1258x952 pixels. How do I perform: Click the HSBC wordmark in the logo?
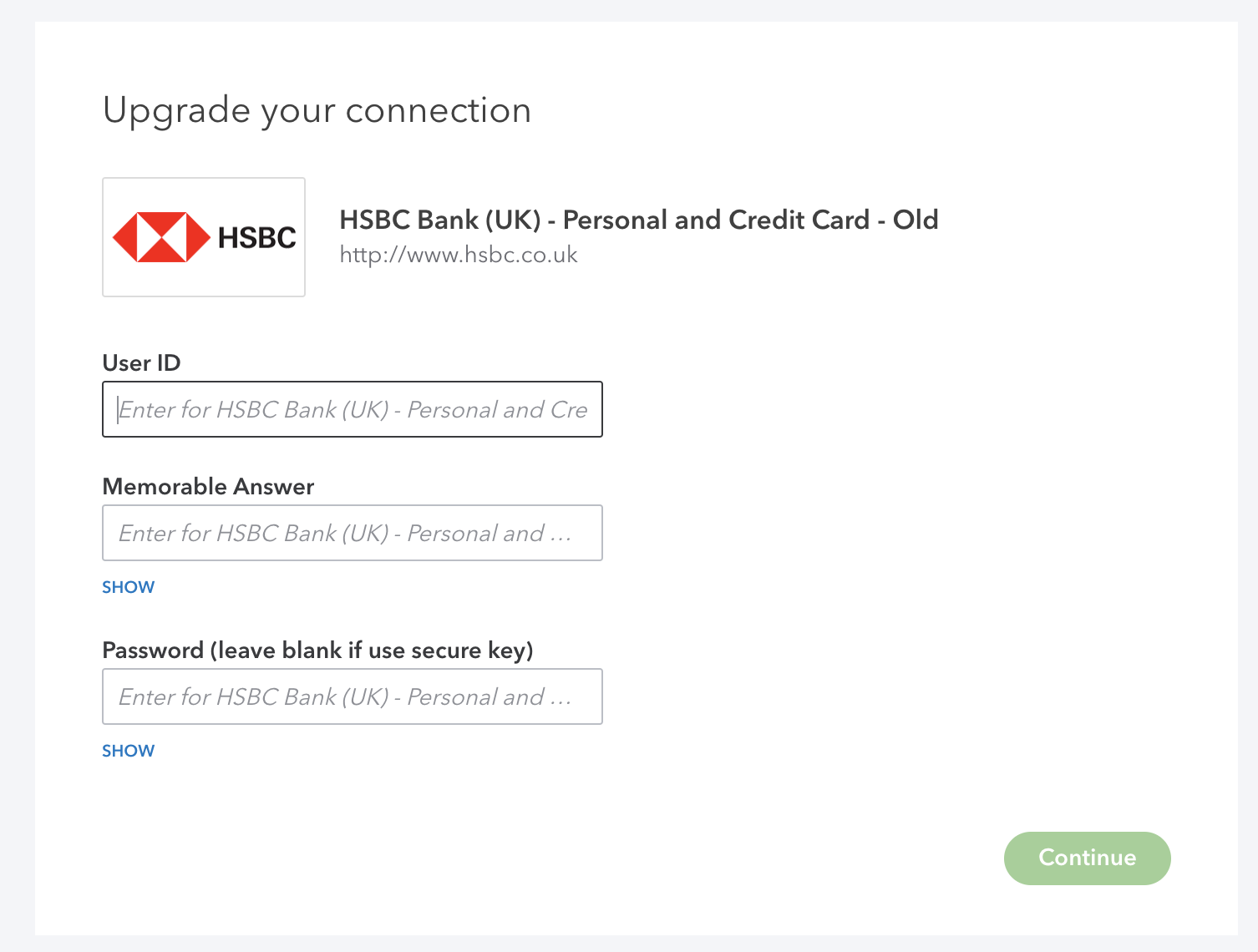(x=256, y=238)
